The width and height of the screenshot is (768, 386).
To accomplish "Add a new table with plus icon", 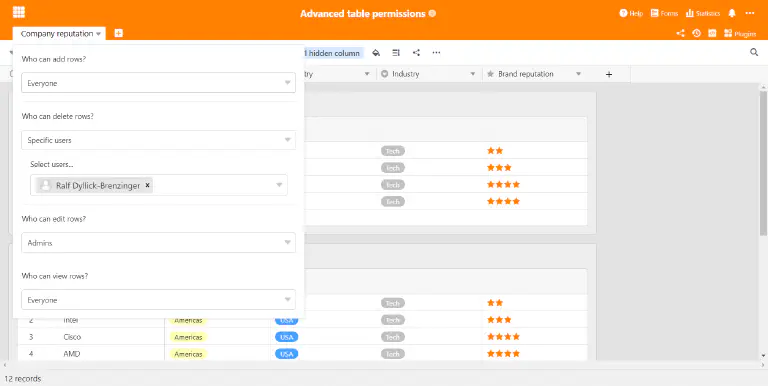I will (x=119, y=33).
